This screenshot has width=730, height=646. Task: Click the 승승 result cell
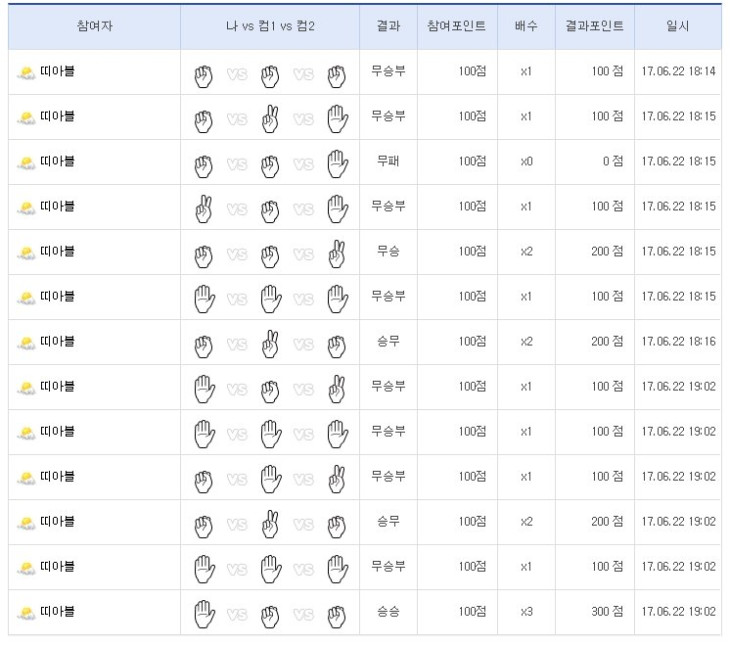pos(388,612)
